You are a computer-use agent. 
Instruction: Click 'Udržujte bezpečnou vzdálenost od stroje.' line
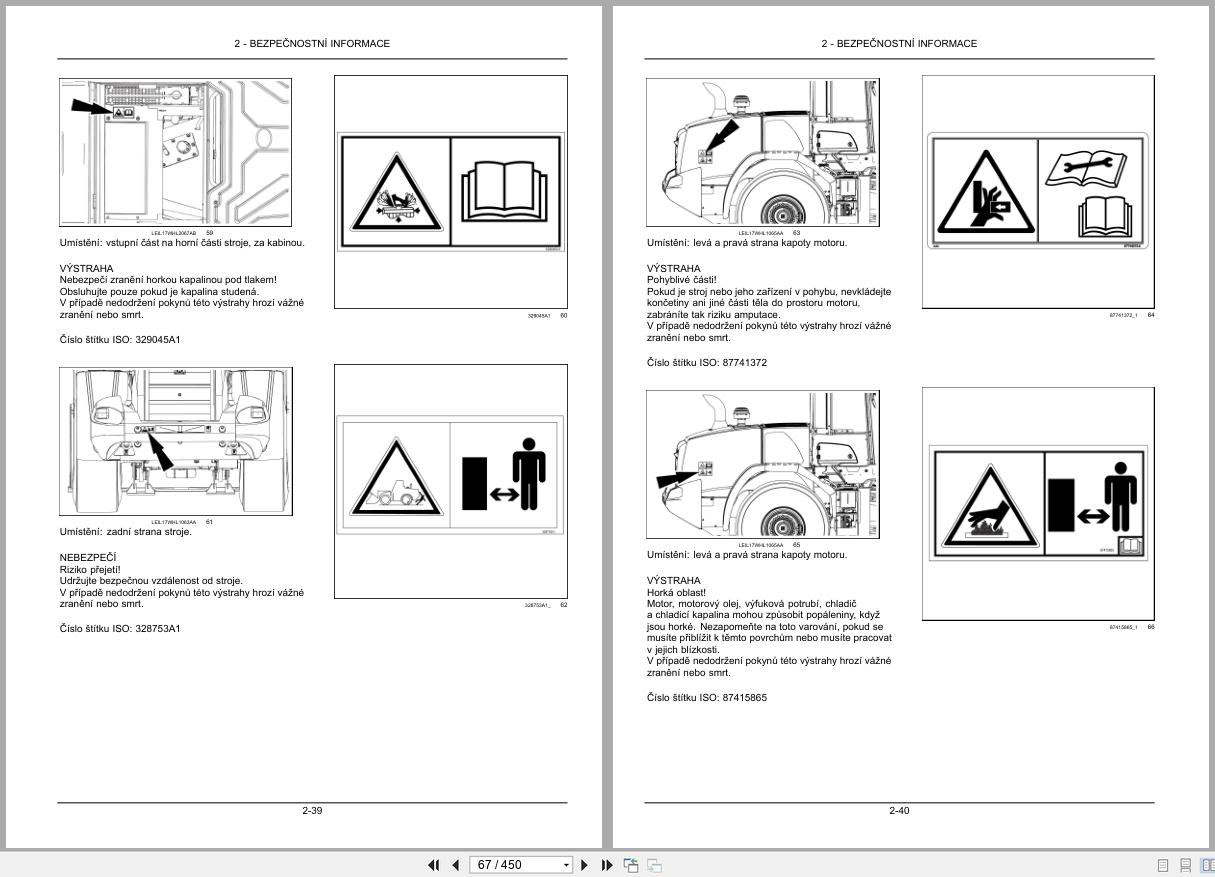point(151,581)
